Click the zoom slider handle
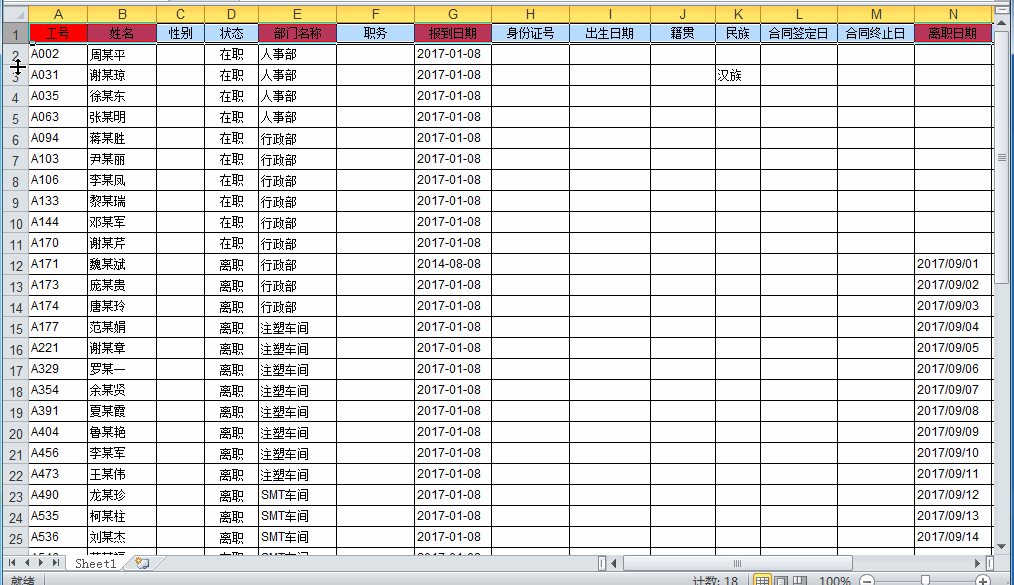 click(x=925, y=580)
